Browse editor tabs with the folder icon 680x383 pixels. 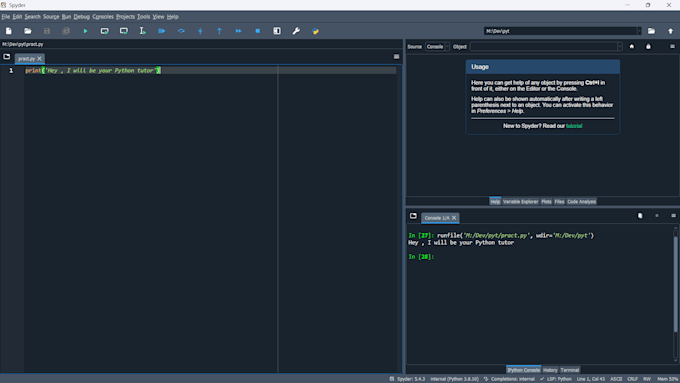7,56
